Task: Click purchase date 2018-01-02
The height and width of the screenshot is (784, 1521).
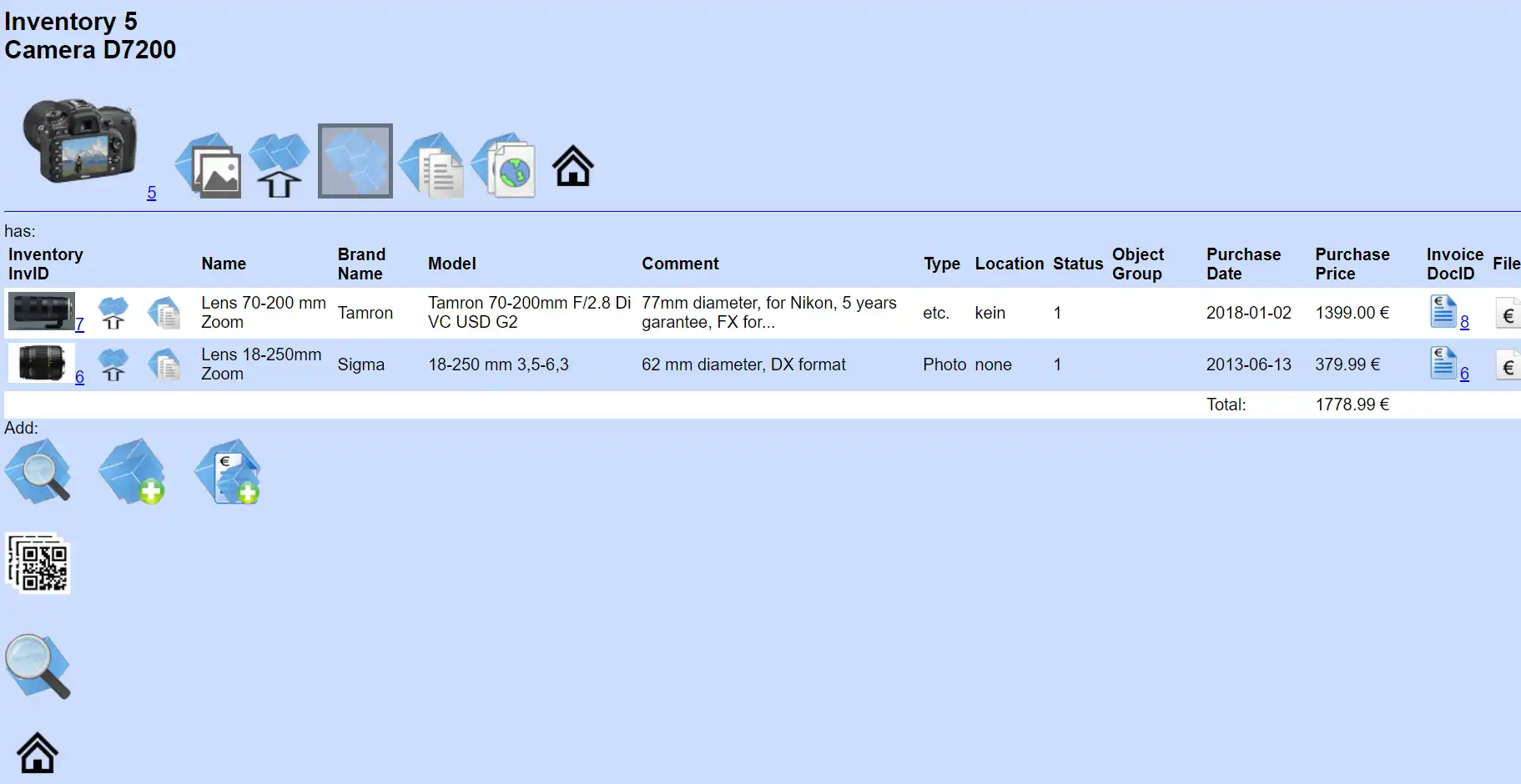Action: click(x=1248, y=313)
